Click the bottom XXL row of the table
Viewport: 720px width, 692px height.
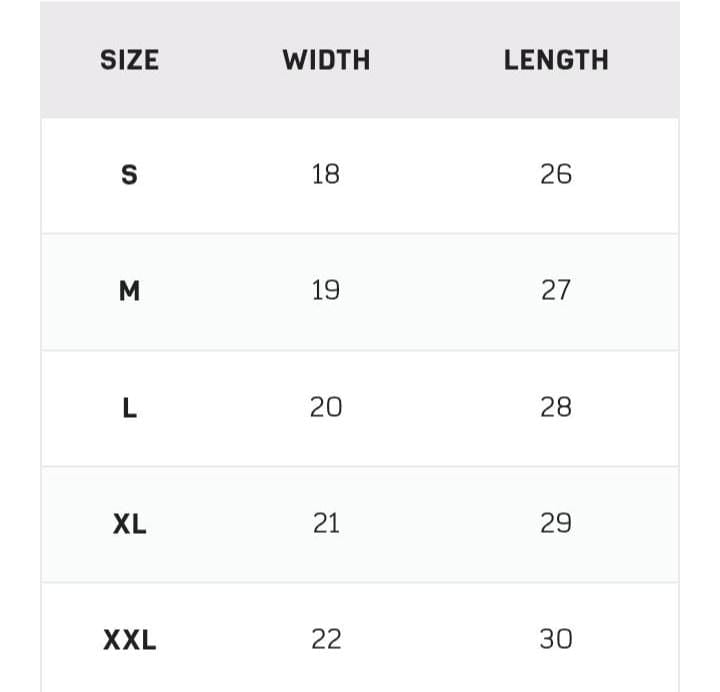click(x=440, y=639)
